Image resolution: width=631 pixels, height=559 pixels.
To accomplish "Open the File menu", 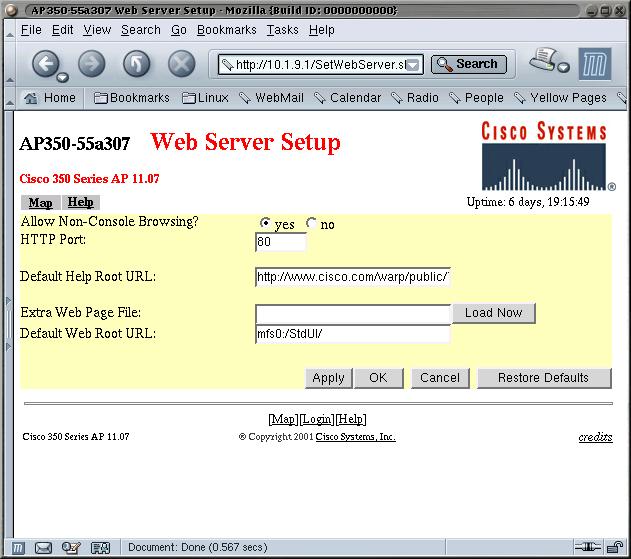I will (x=31, y=30).
